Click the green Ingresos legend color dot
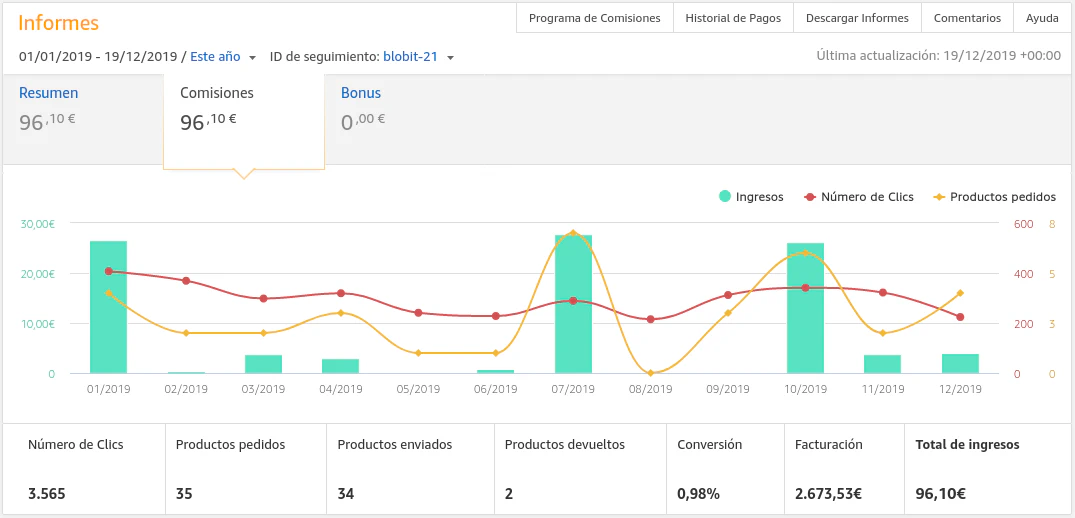This screenshot has width=1075, height=518. tap(725, 197)
